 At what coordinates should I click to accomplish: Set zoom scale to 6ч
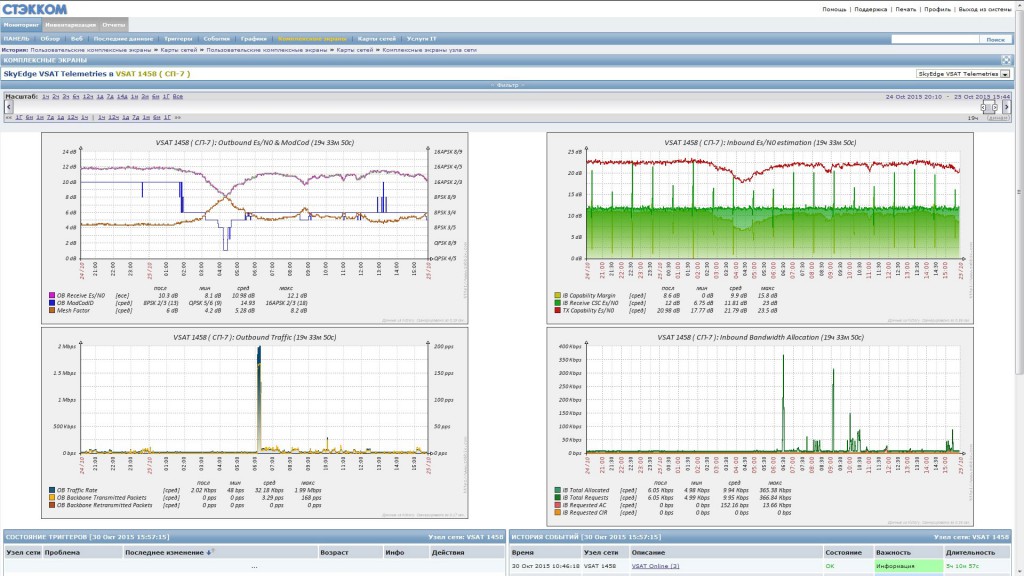click(76, 97)
